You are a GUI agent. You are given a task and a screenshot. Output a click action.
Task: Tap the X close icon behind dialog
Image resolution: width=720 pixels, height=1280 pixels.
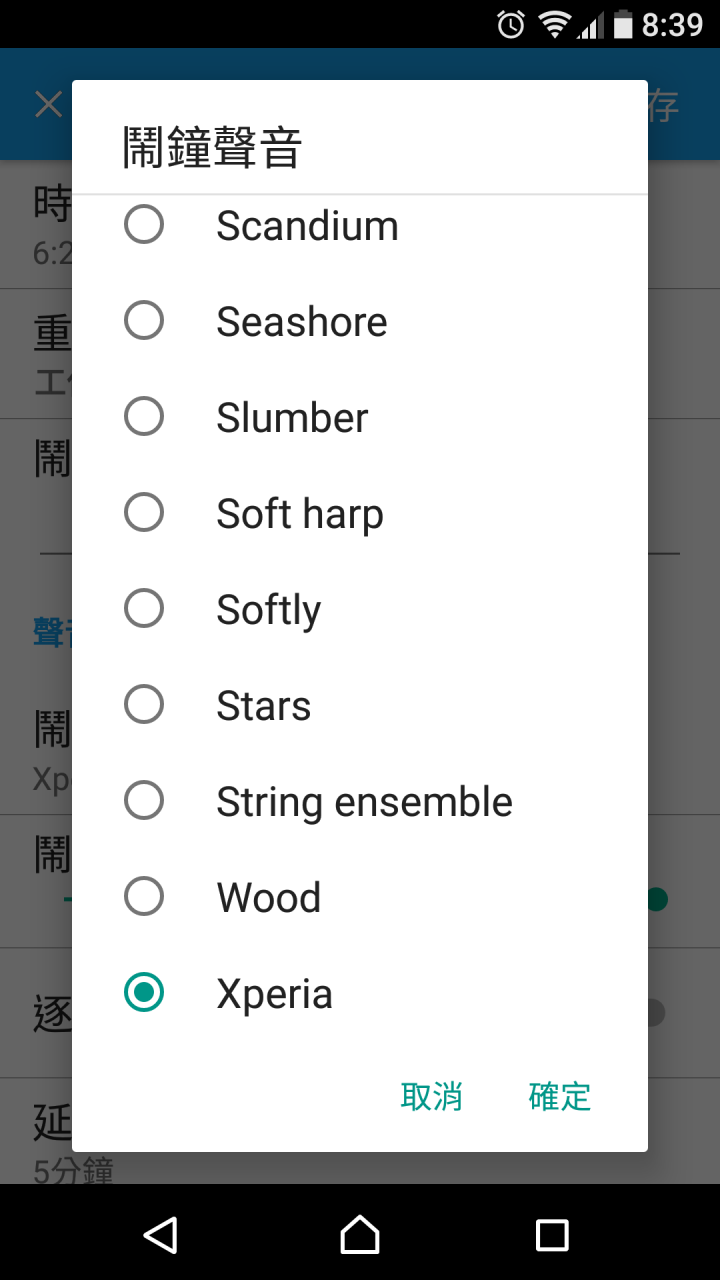48,104
